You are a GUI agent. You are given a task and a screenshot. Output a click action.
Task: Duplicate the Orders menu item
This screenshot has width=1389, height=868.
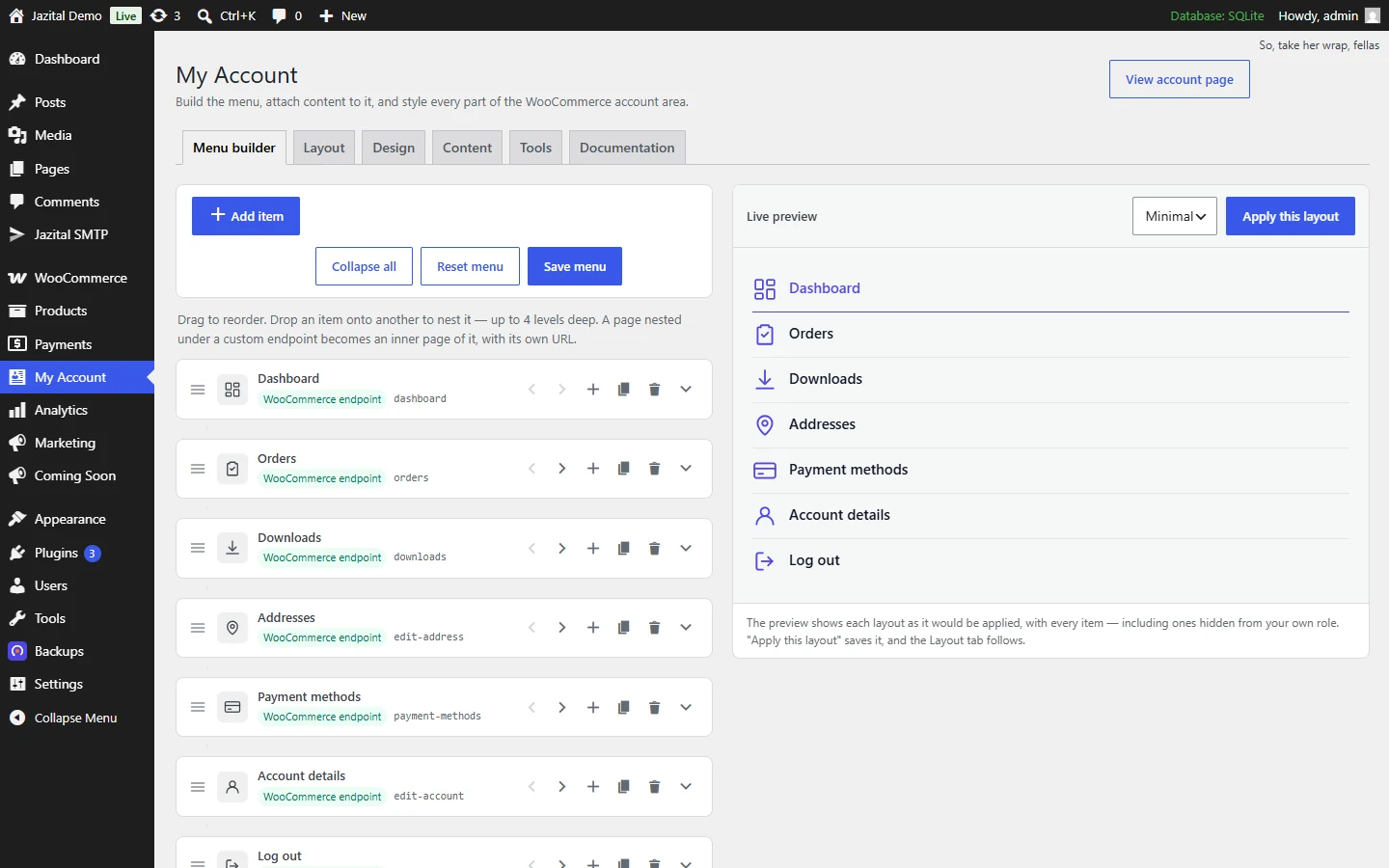[624, 469]
